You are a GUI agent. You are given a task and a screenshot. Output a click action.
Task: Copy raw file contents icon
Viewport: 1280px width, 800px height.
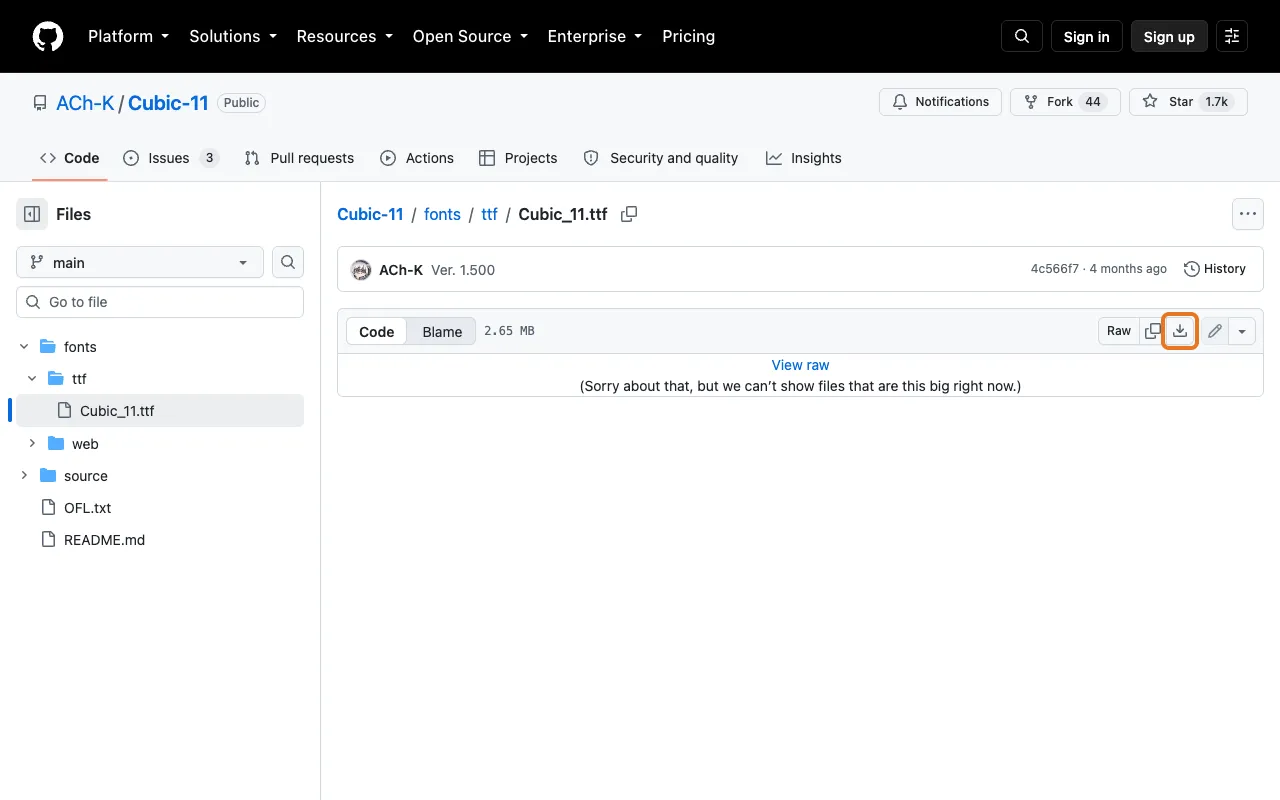pos(1153,331)
